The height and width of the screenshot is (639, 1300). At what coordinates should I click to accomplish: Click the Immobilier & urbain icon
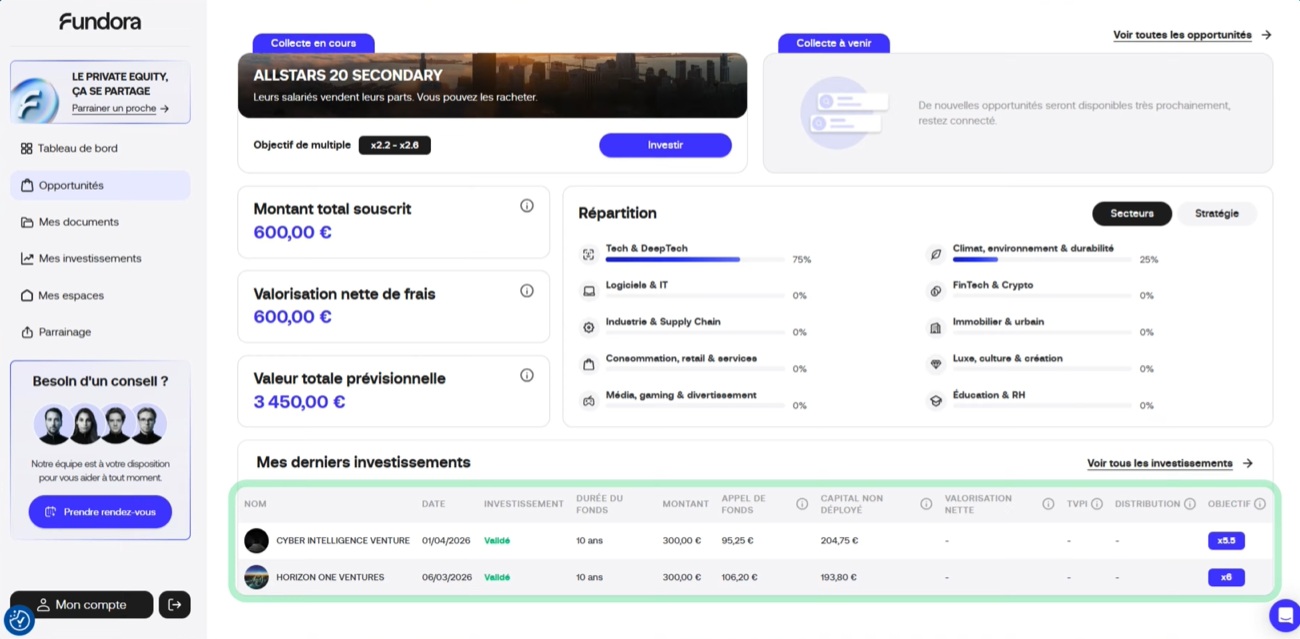tap(936, 328)
